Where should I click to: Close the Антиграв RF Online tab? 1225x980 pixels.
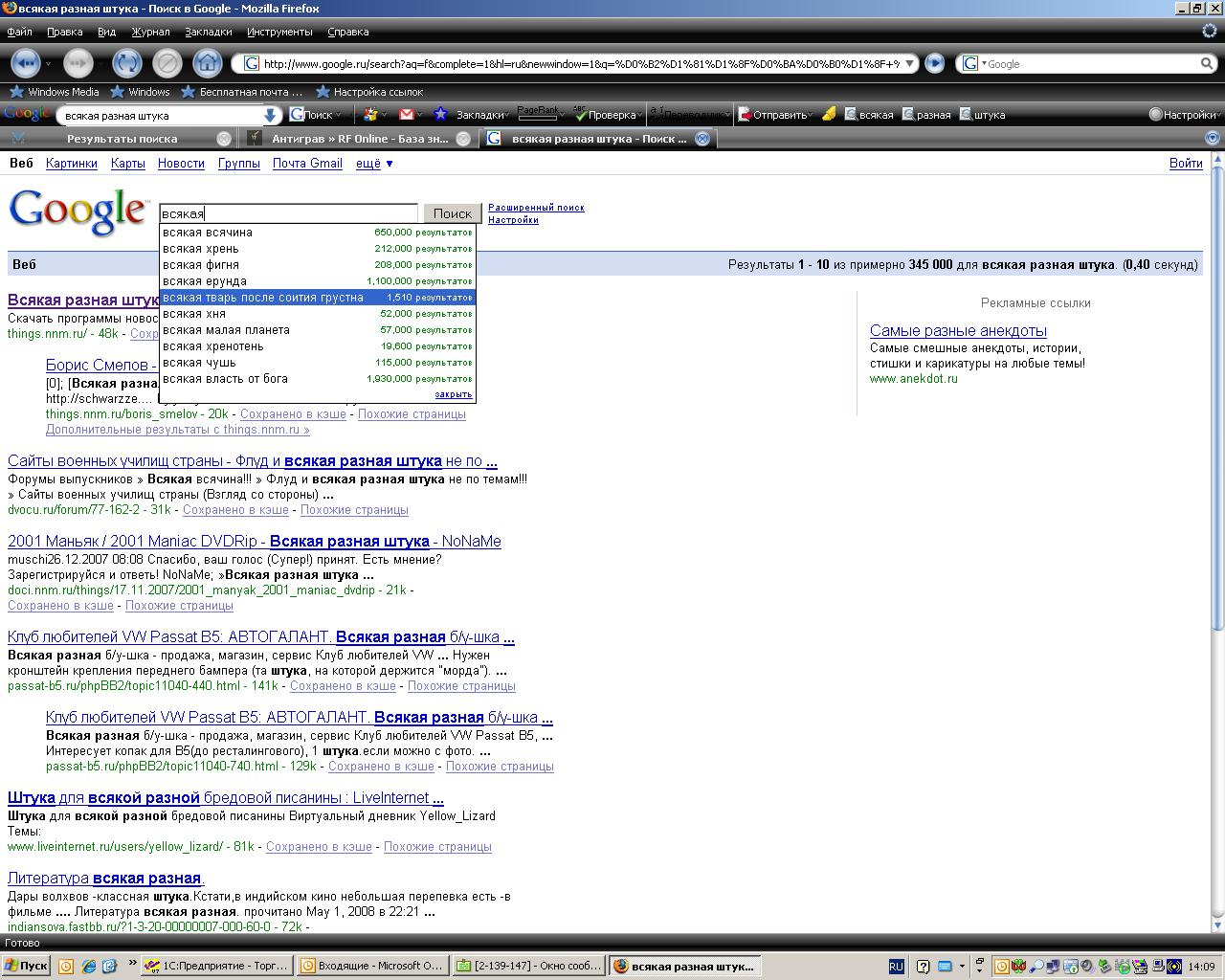coord(463,139)
